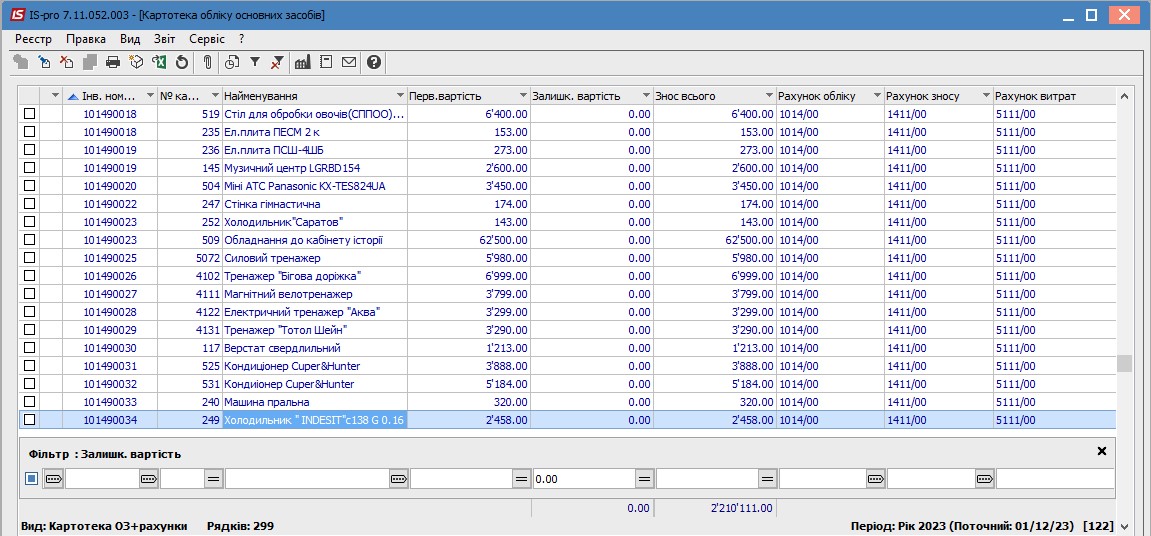Click the equals operator beside Знос всього filter
Image resolution: width=1151 pixels, height=536 pixels.
[767, 479]
